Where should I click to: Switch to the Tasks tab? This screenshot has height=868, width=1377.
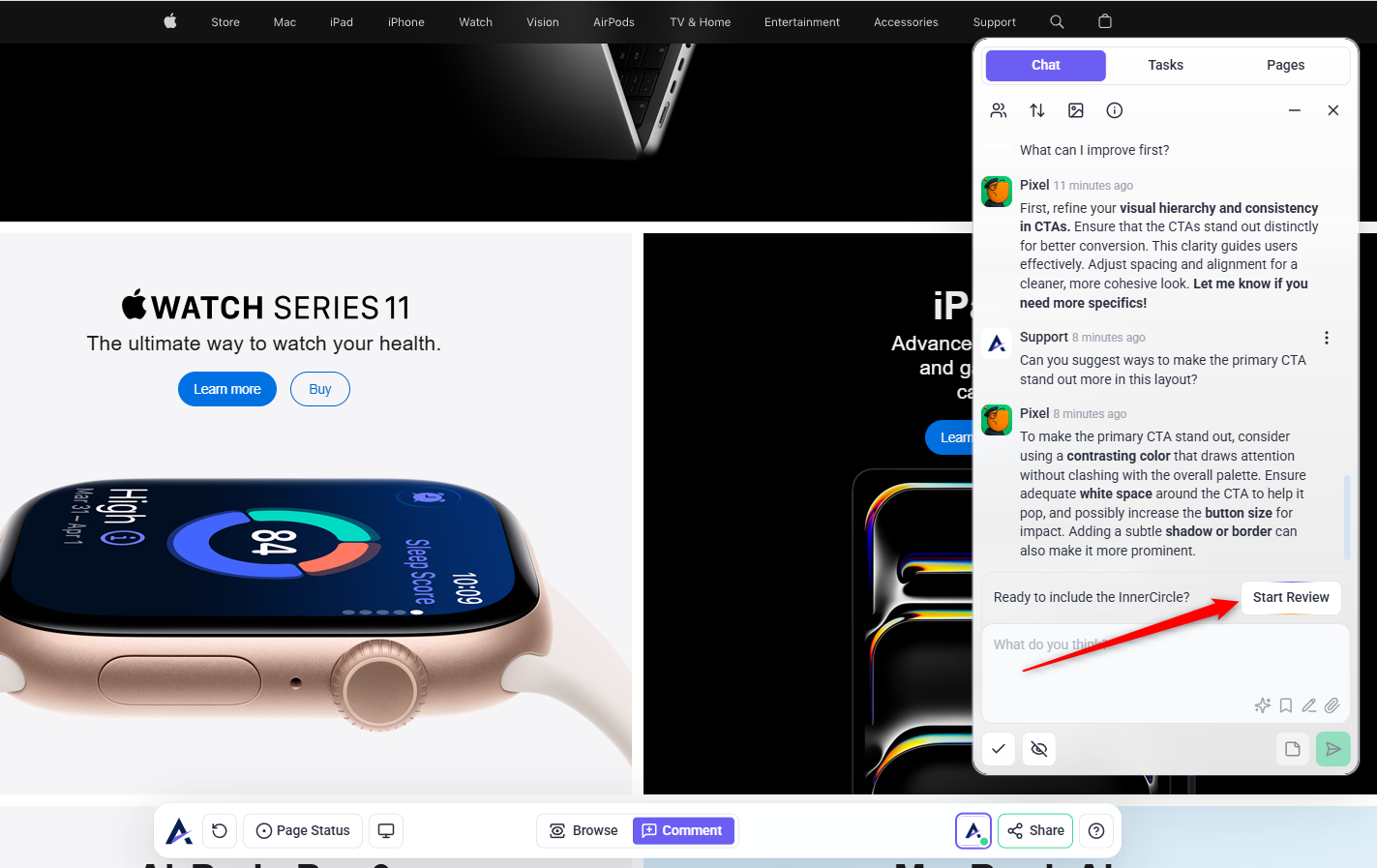tap(1166, 65)
